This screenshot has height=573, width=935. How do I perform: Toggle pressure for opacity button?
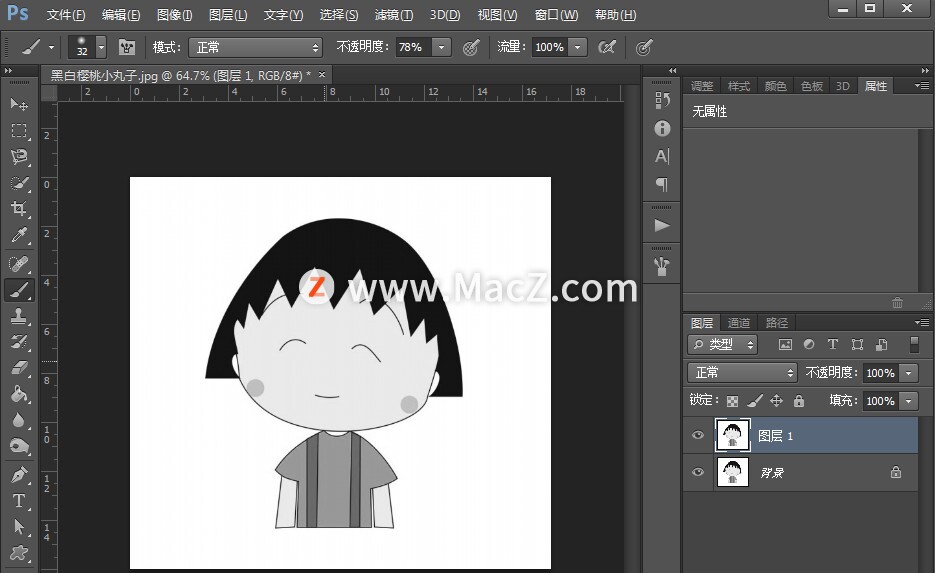[471, 47]
